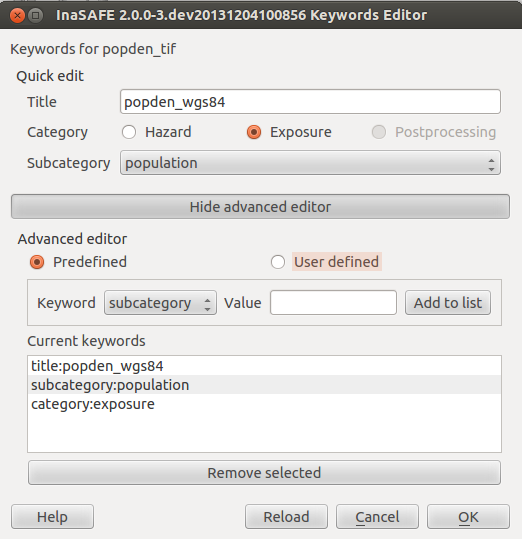Open Help for the keywords editor

tap(52, 517)
